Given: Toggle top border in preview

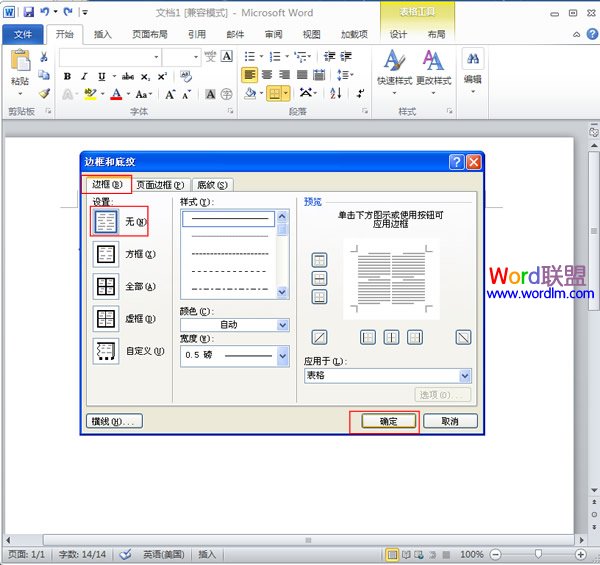Looking at the screenshot, I should pyautogui.click(x=320, y=261).
